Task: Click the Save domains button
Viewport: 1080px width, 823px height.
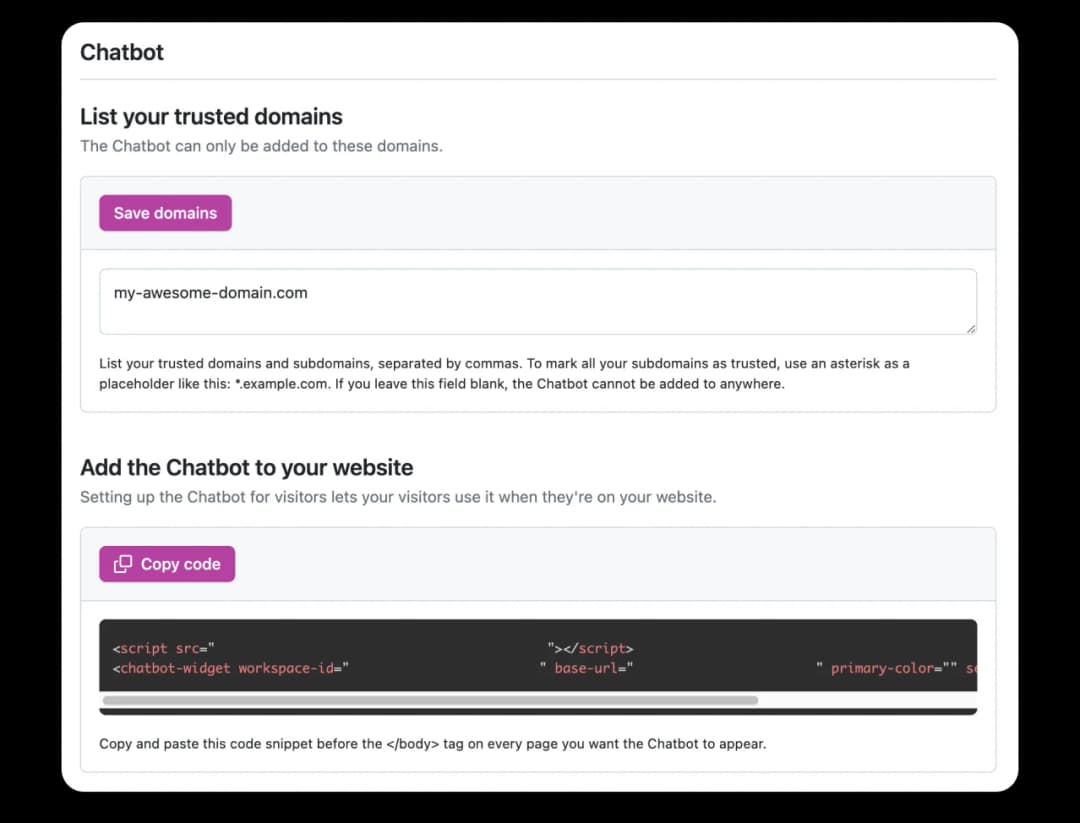Action: click(x=165, y=213)
